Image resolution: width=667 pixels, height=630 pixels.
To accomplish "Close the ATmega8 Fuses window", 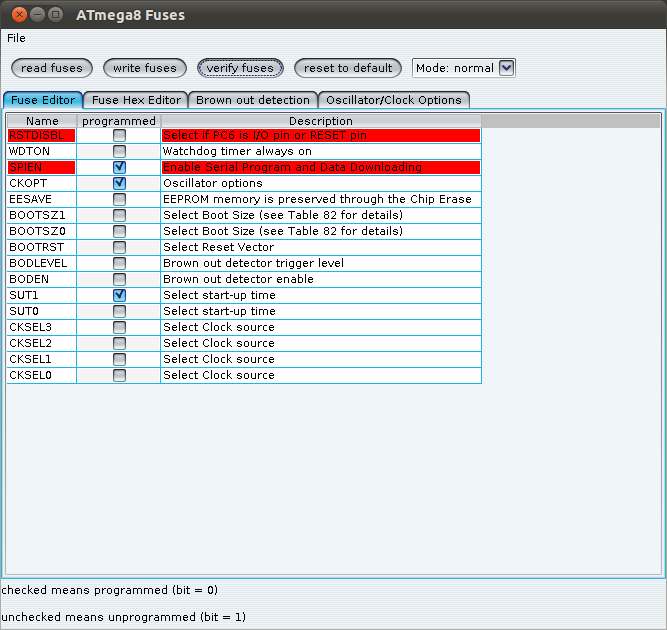I will pos(19,14).
